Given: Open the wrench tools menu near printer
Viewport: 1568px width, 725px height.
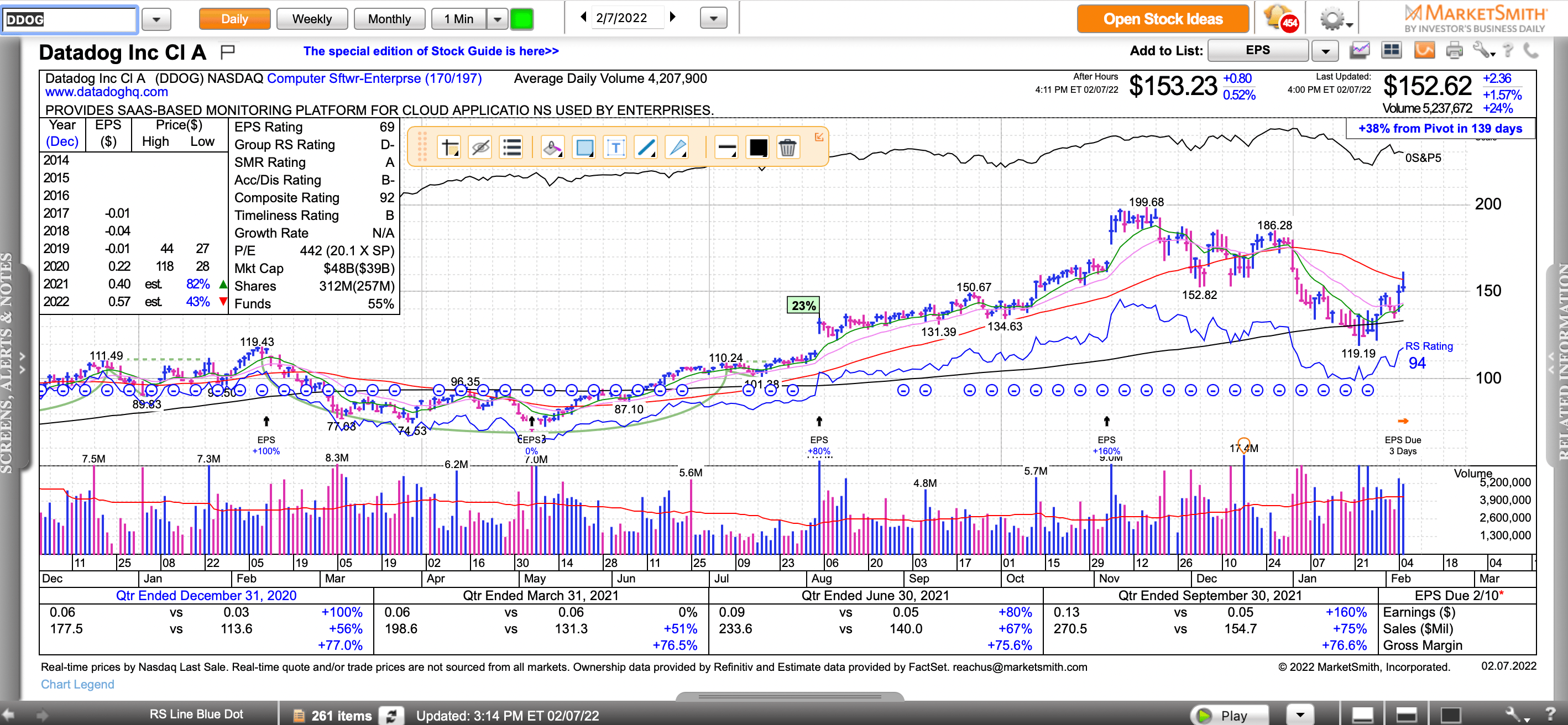Looking at the screenshot, I should click(x=1483, y=50).
